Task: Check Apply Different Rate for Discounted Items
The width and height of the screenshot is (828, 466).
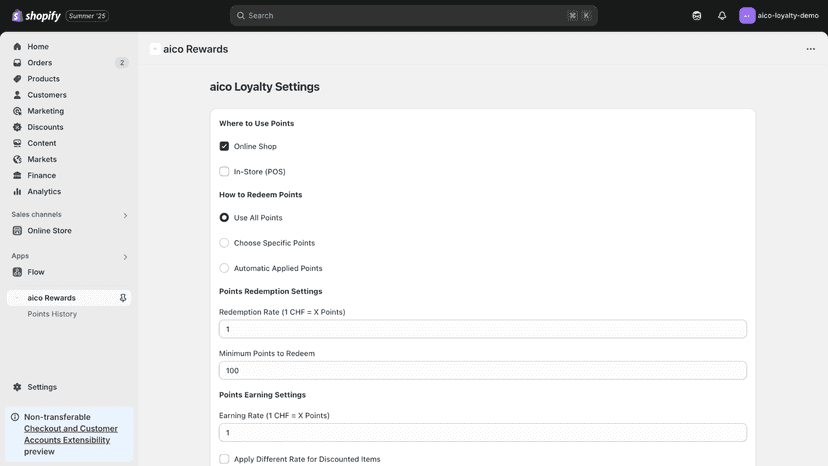Action: [224, 459]
